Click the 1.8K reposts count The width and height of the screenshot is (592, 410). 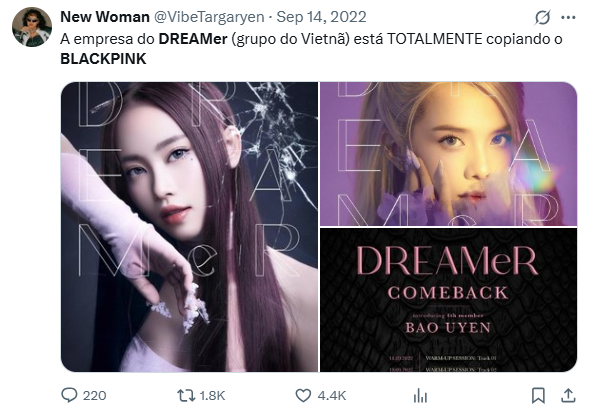point(212,396)
